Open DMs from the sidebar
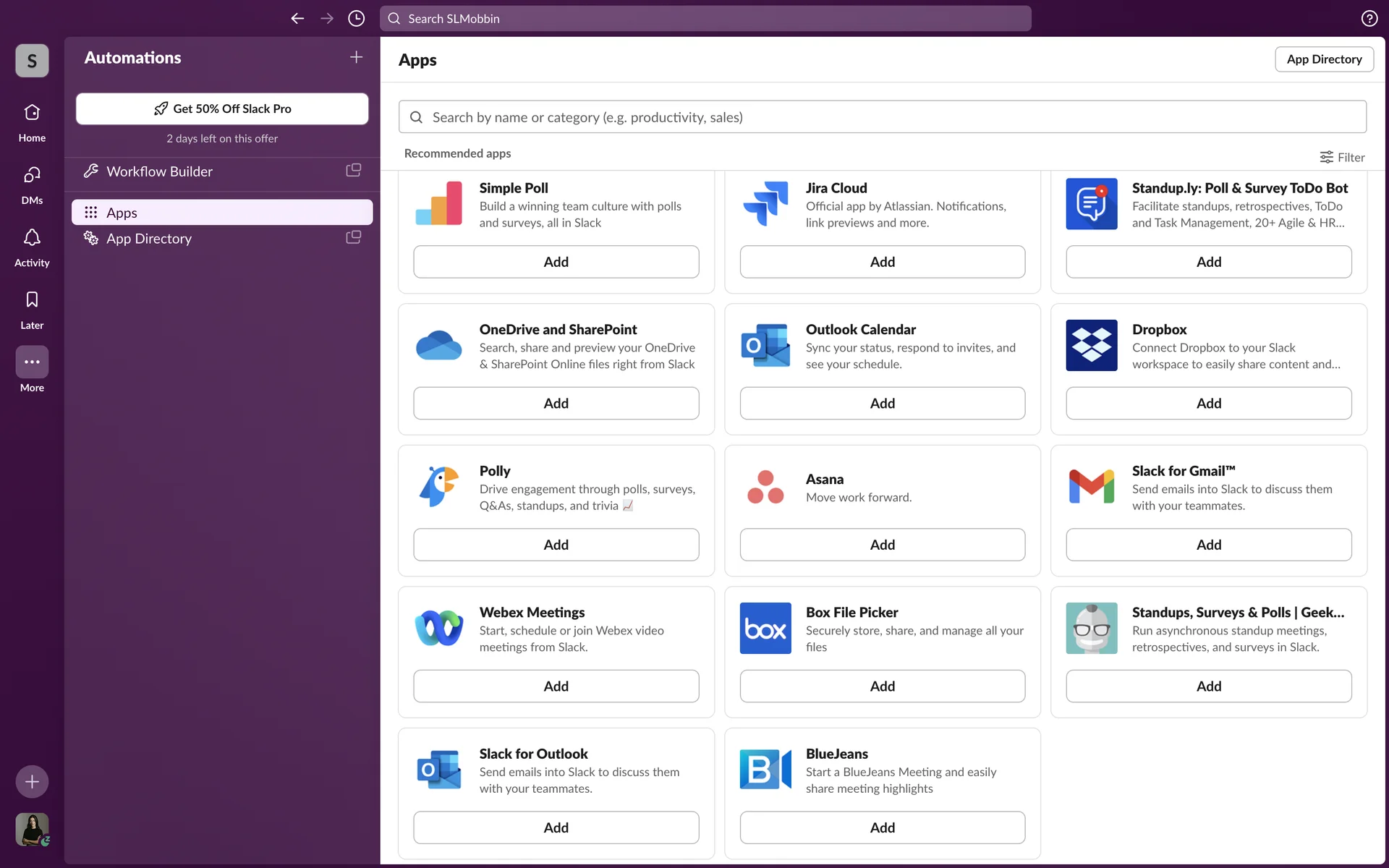The image size is (1389, 868). pyautogui.click(x=32, y=184)
